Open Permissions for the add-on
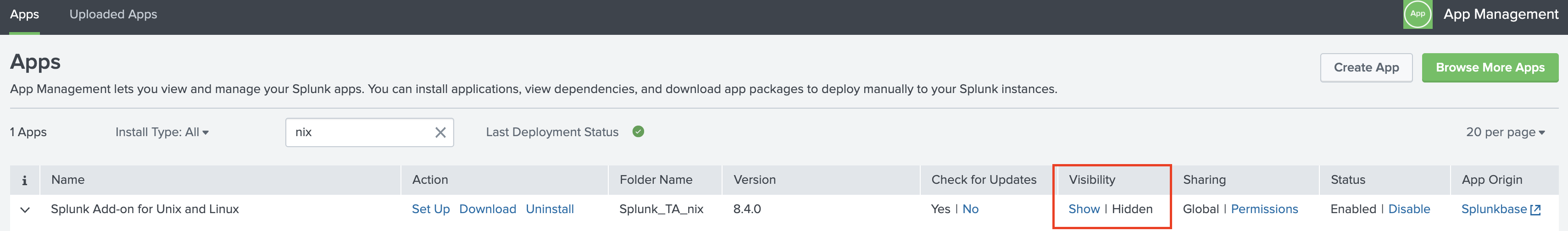 1264,209
